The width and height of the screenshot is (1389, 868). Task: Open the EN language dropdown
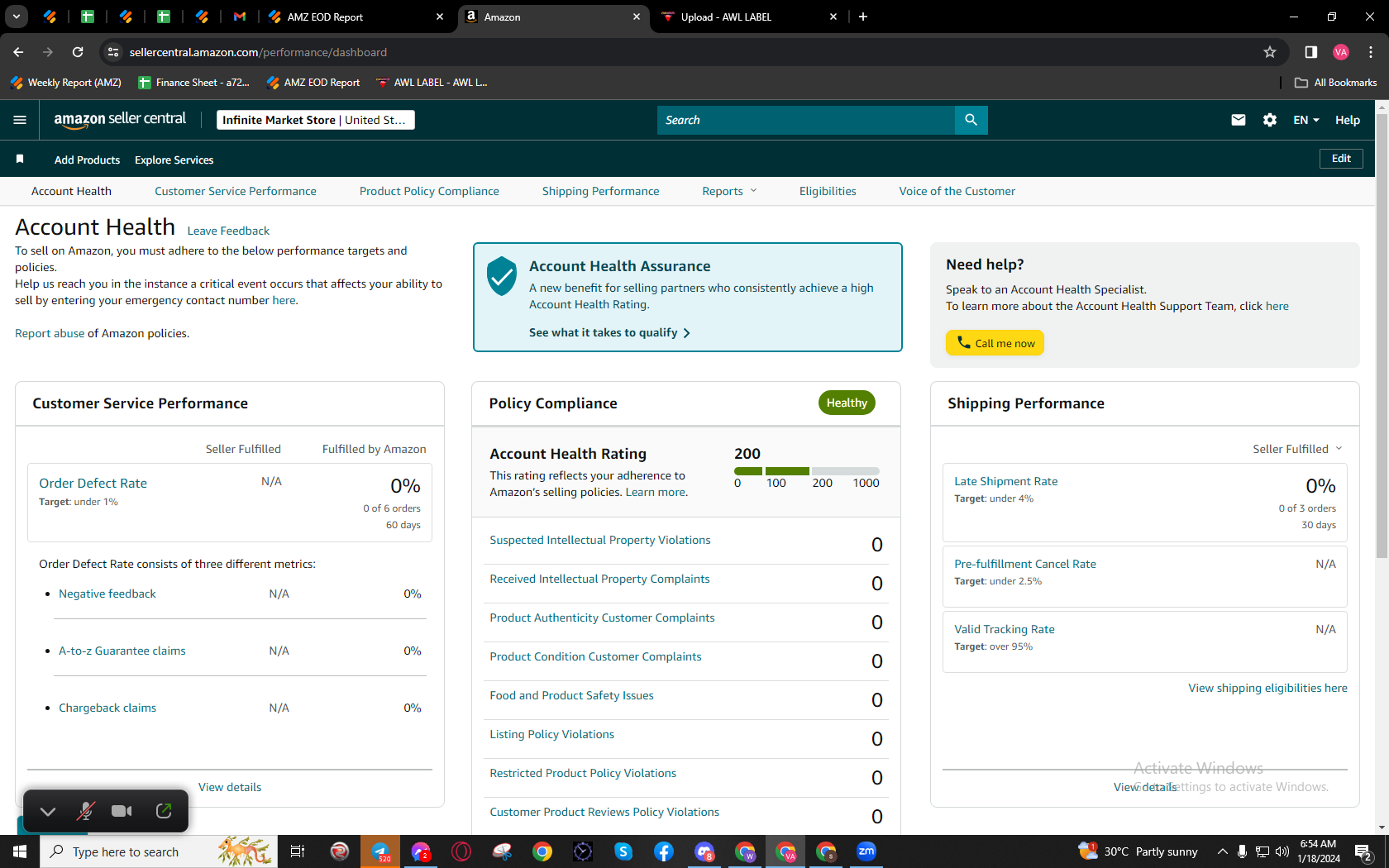click(x=1306, y=120)
